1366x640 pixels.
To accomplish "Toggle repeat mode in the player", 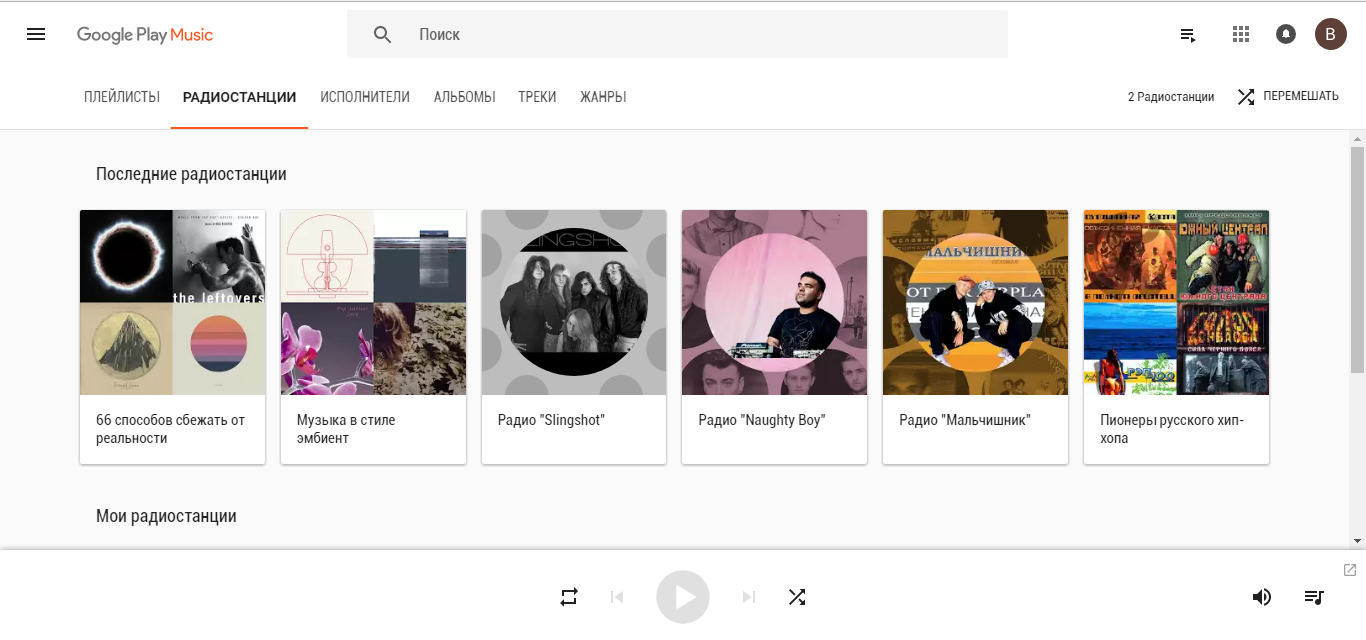I will pyautogui.click(x=569, y=597).
